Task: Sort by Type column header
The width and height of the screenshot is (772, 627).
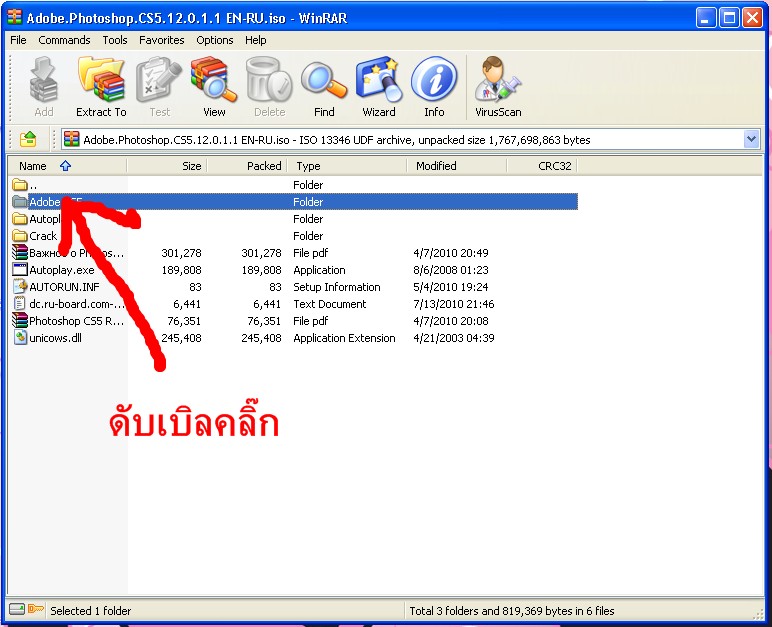Action: (x=348, y=166)
